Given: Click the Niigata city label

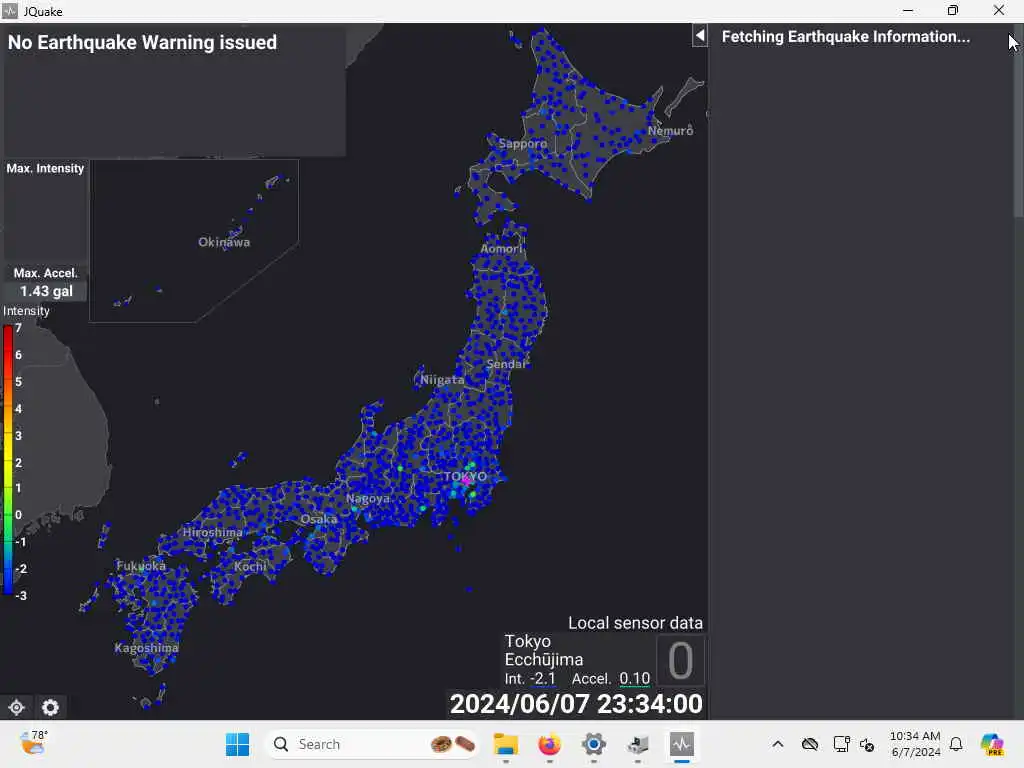Looking at the screenshot, I should (x=442, y=379).
